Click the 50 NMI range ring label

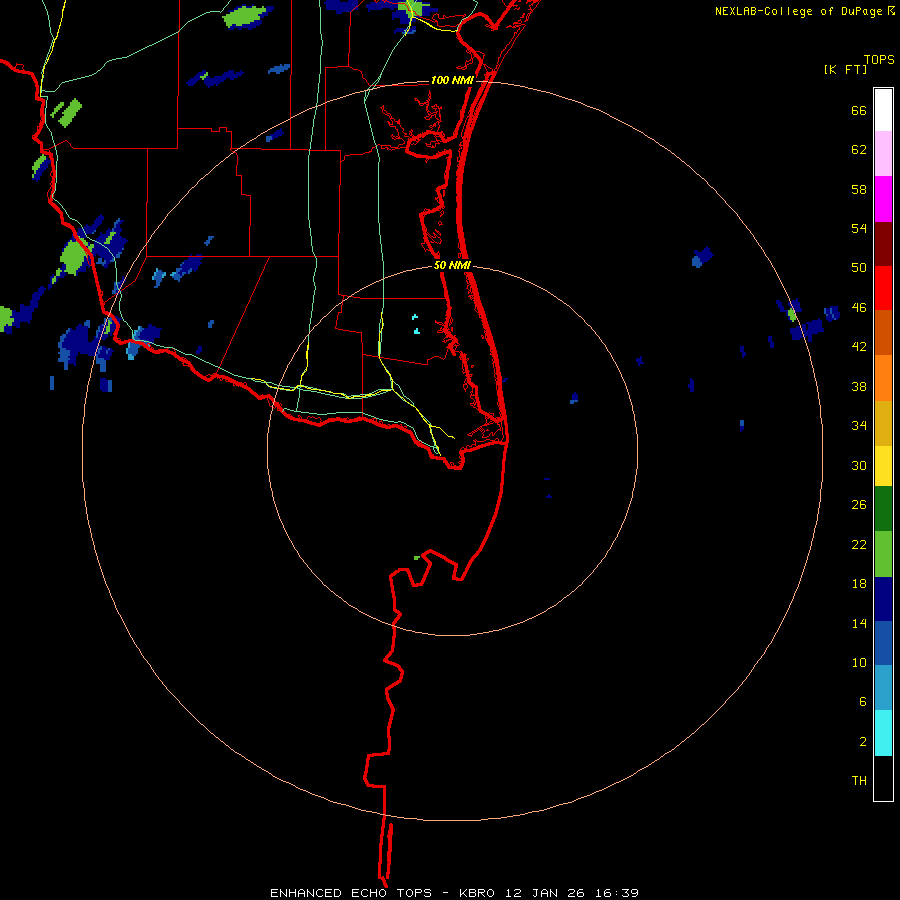(x=452, y=265)
